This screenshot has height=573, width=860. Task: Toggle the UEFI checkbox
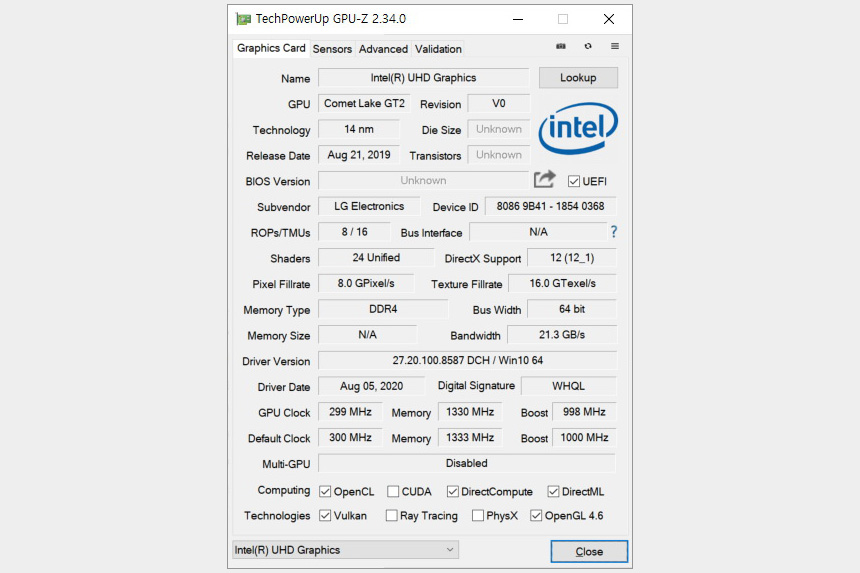tap(574, 181)
